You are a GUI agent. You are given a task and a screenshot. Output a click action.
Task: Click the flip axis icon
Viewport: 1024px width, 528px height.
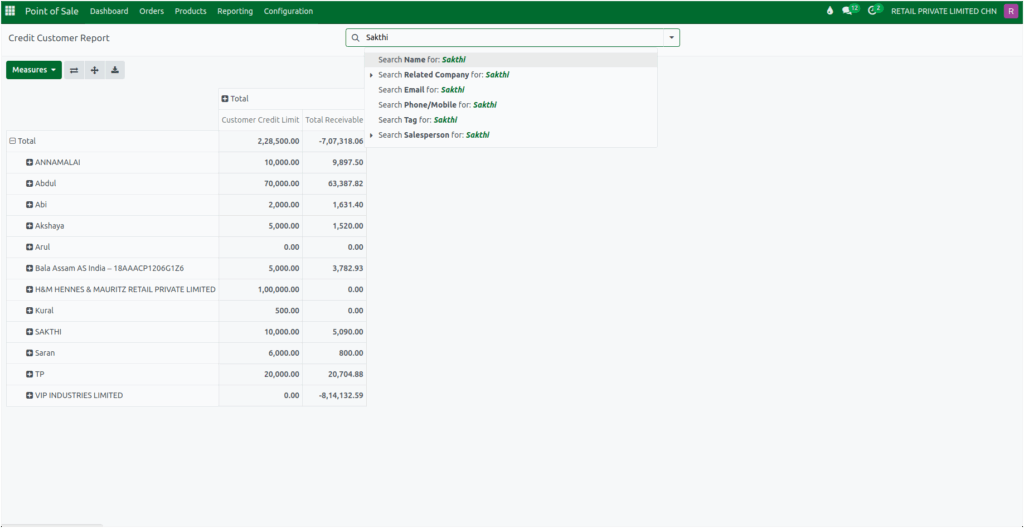(74, 70)
